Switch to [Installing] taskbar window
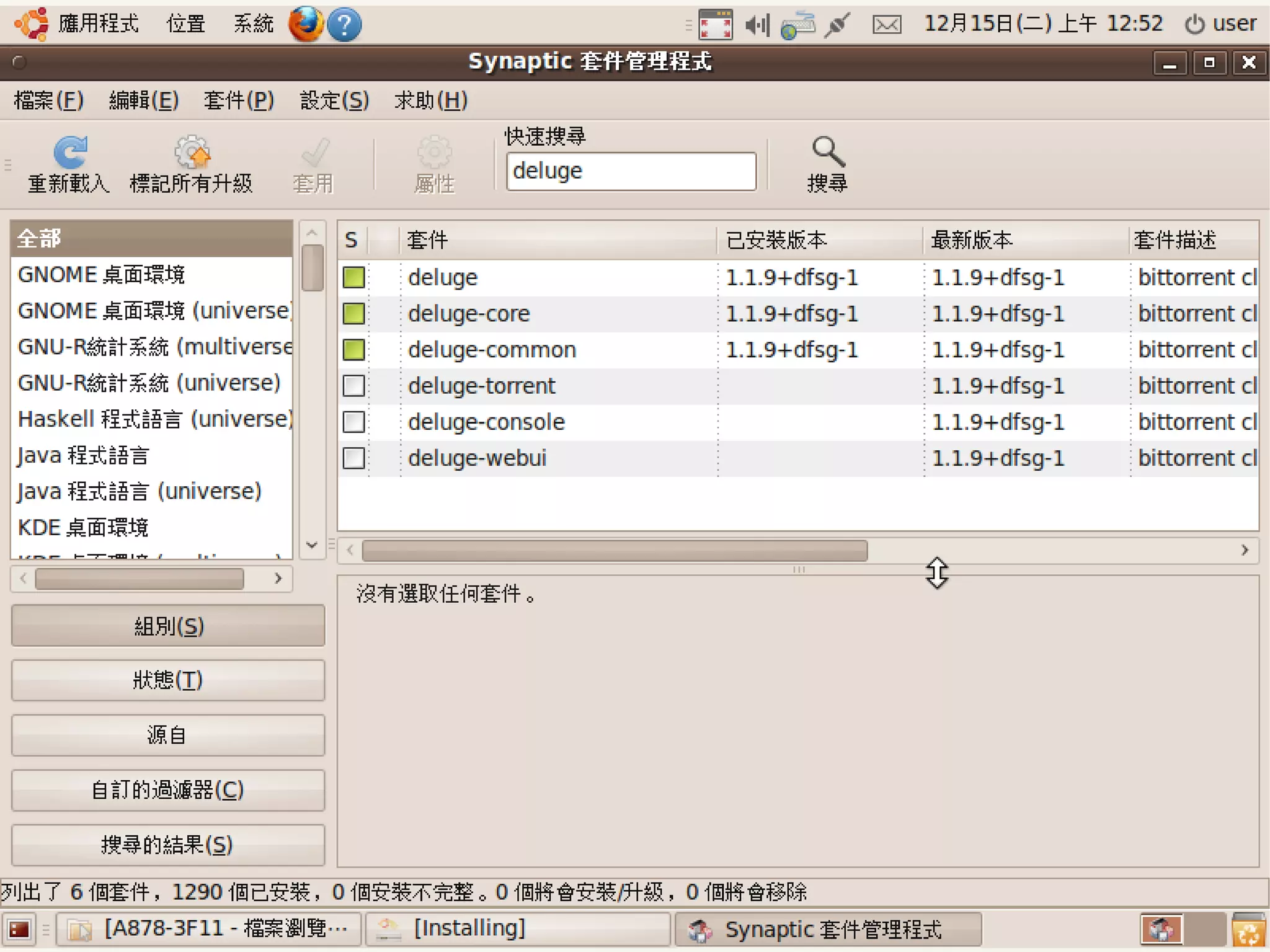The image size is (1270, 952). [518, 929]
